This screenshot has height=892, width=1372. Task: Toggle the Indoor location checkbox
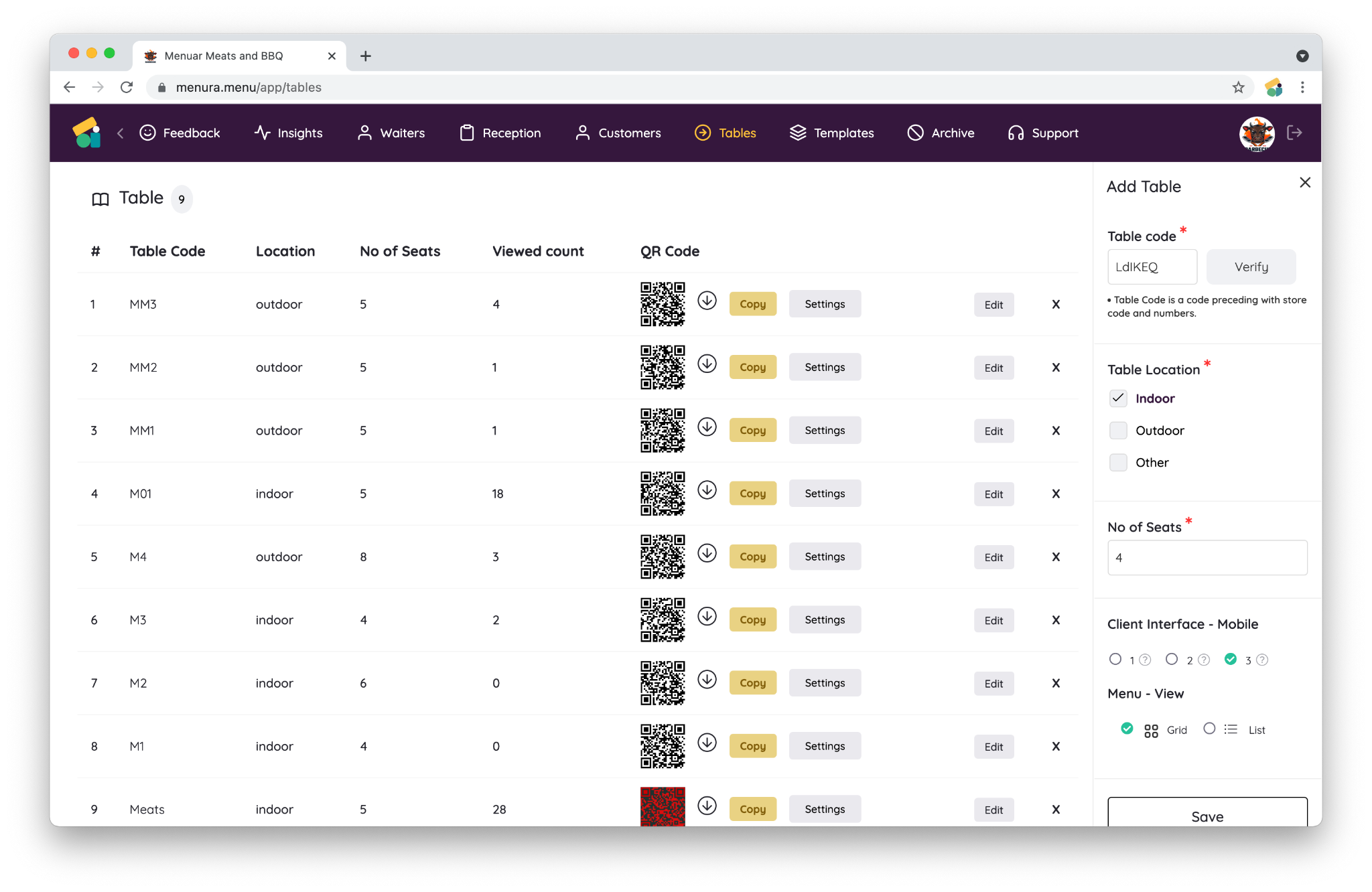pos(1118,398)
